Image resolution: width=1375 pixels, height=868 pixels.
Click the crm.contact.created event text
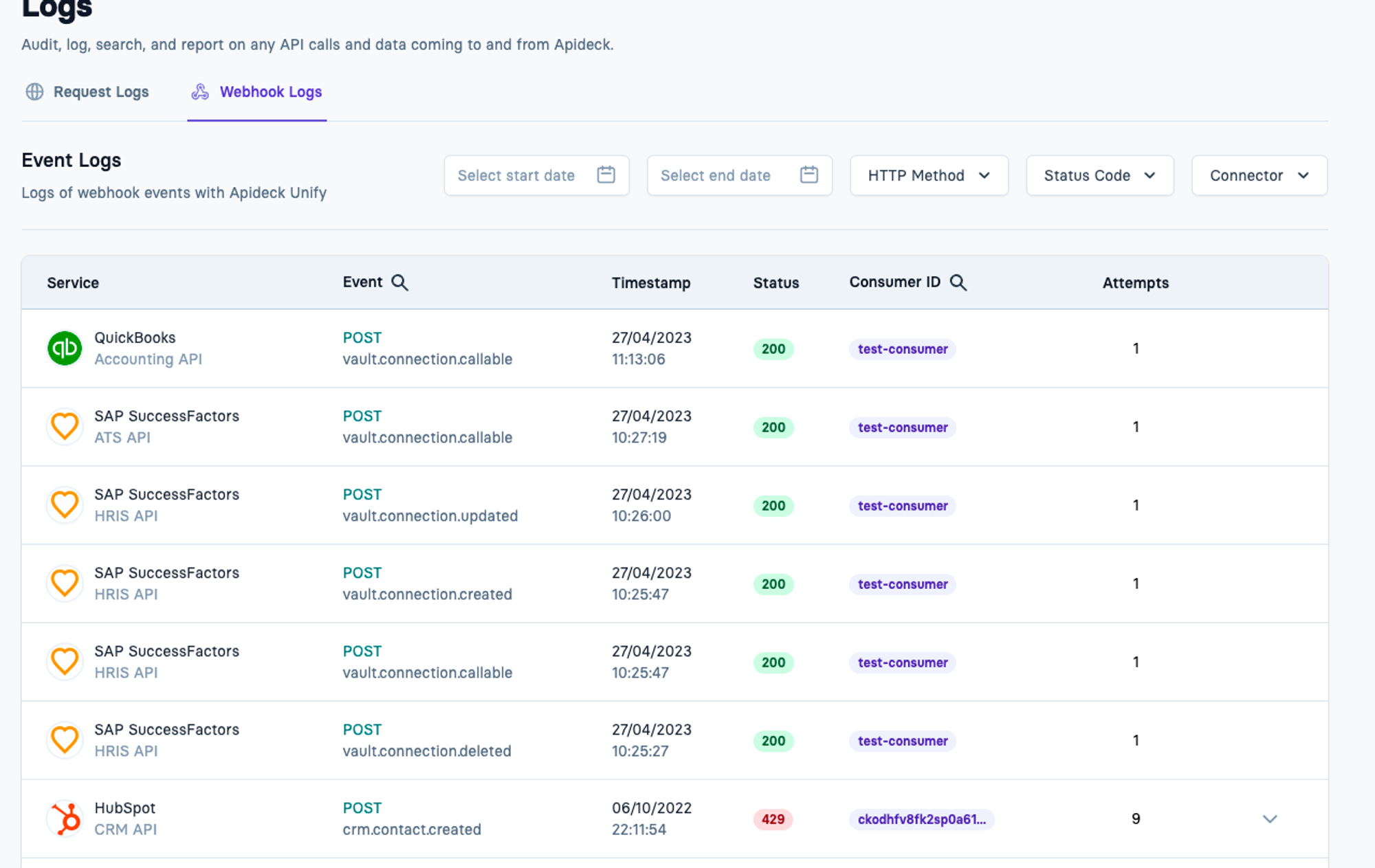pyautogui.click(x=412, y=830)
